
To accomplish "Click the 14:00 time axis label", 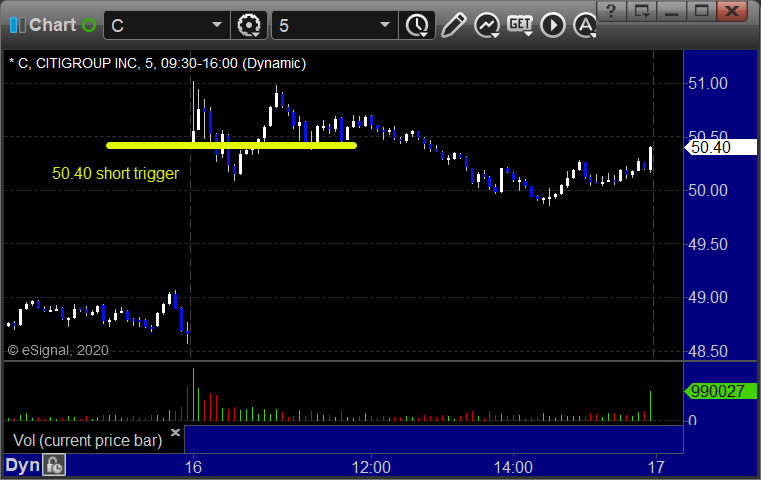I will pyautogui.click(x=513, y=467).
